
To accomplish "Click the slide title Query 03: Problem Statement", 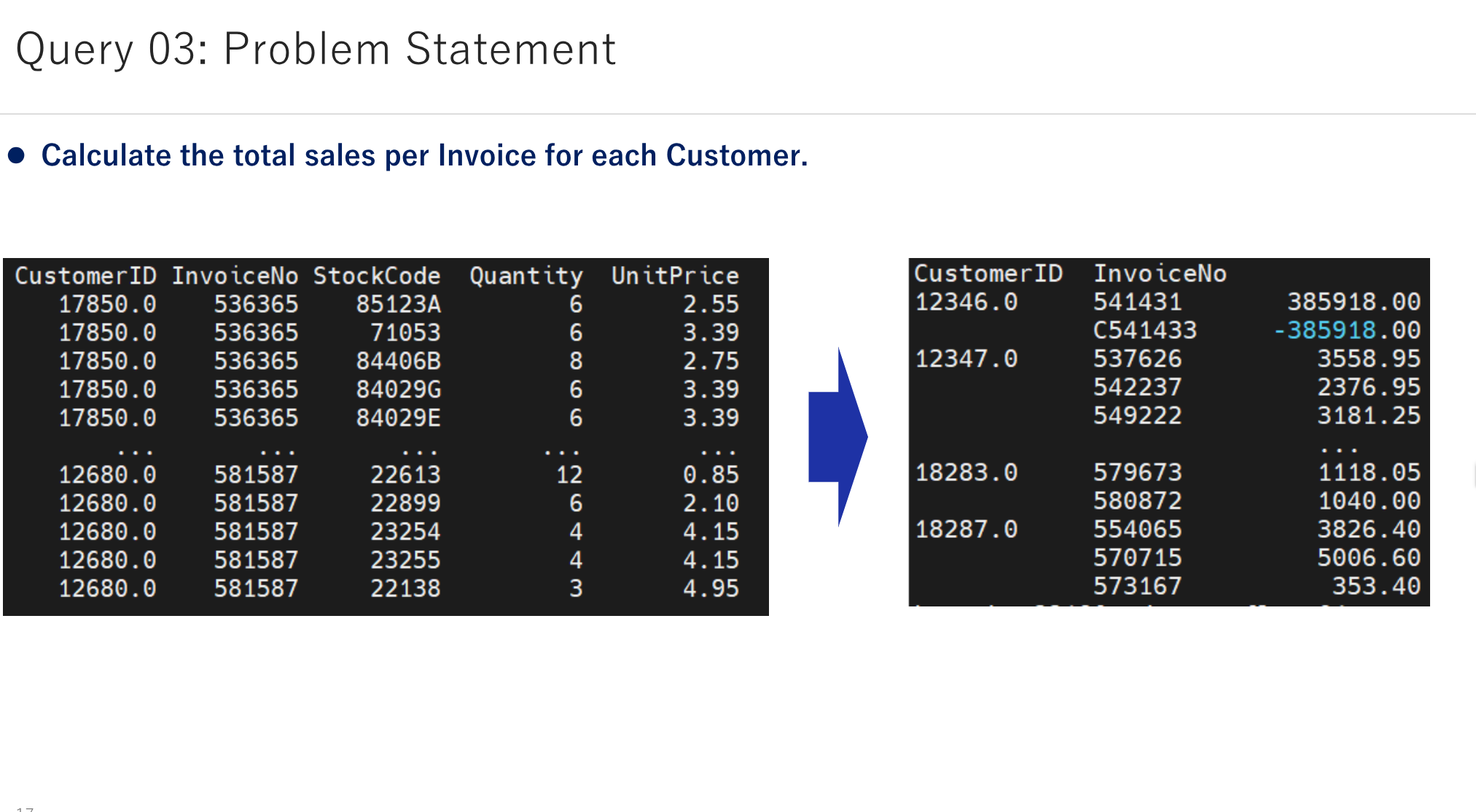I will tap(316, 48).
